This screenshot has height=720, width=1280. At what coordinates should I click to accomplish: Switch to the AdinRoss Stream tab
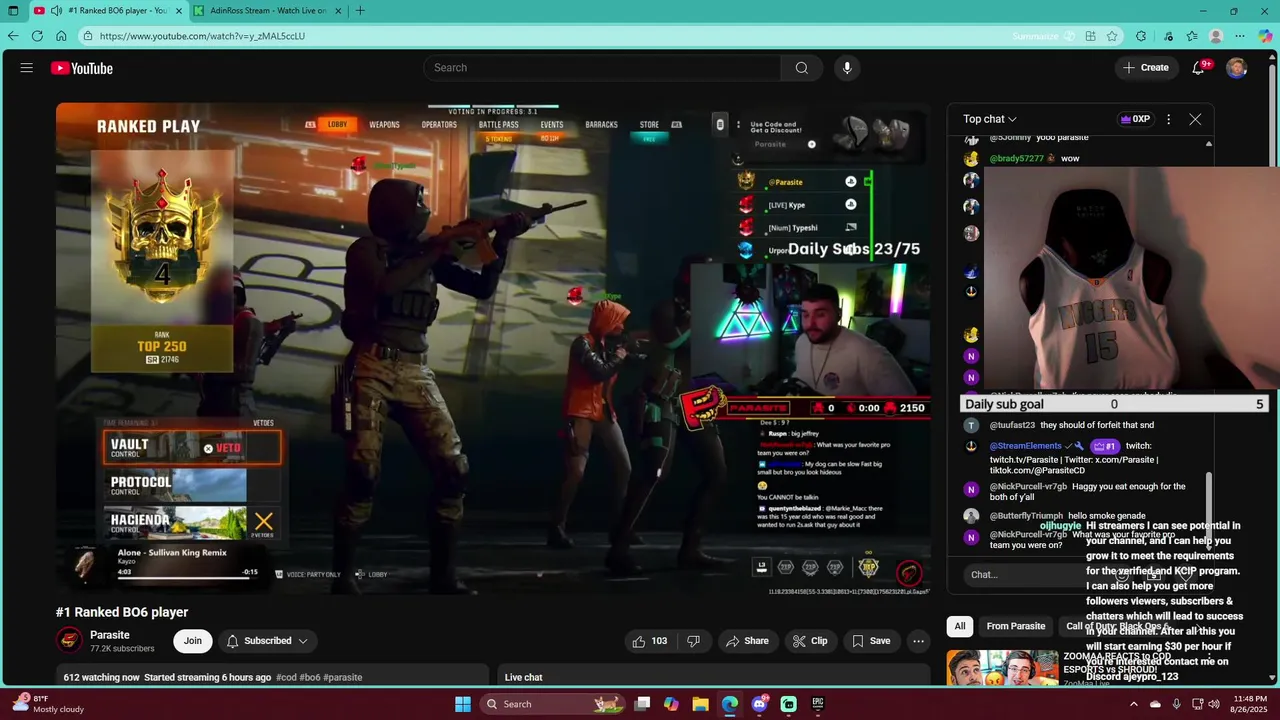point(267,11)
